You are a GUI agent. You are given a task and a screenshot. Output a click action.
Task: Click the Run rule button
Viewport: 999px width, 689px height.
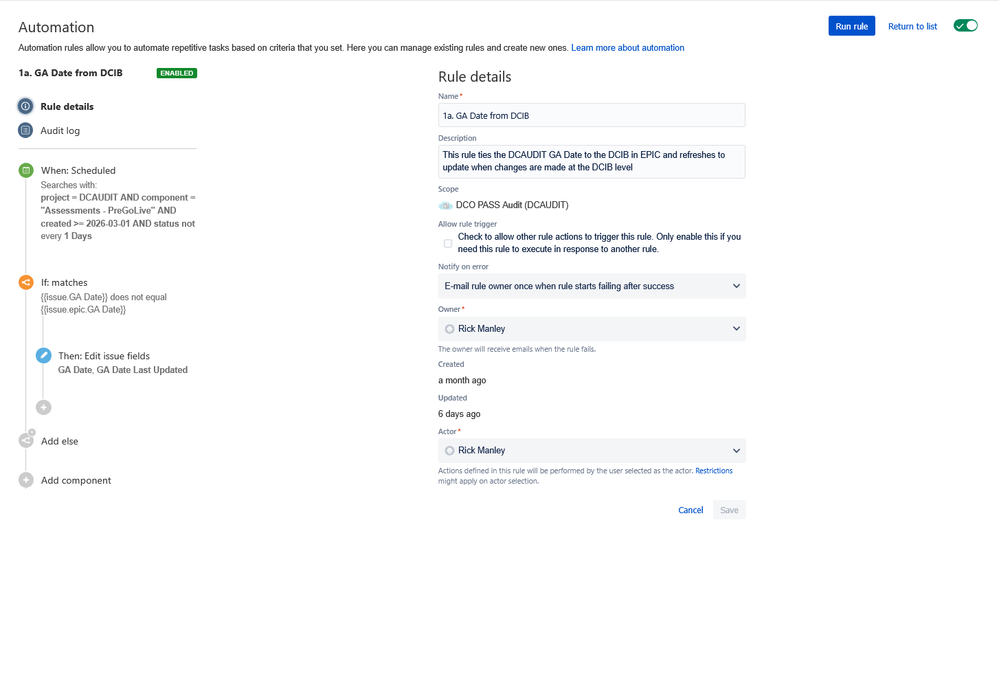(852, 26)
